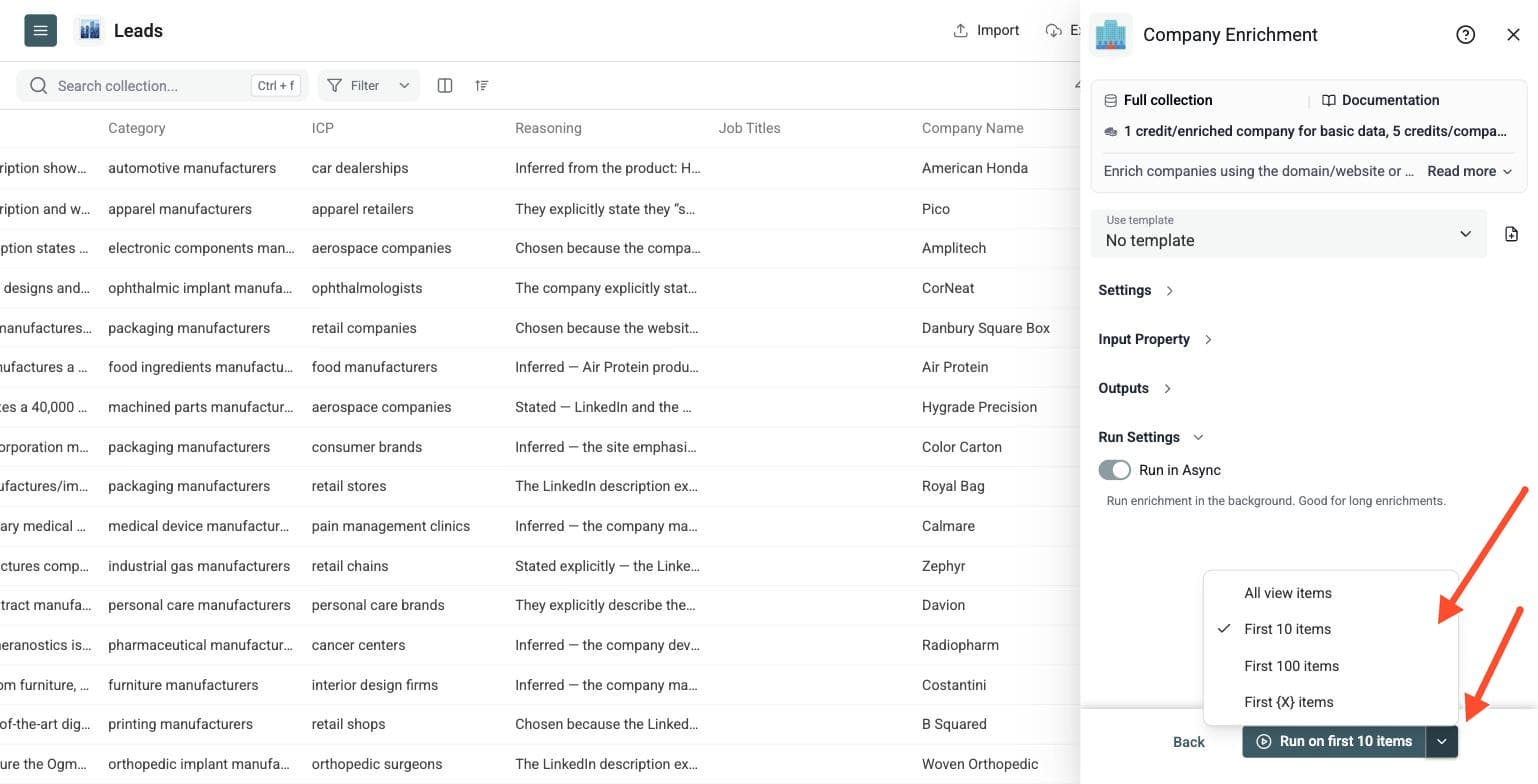
Task: Select First 10 items option
Action: point(1331,629)
